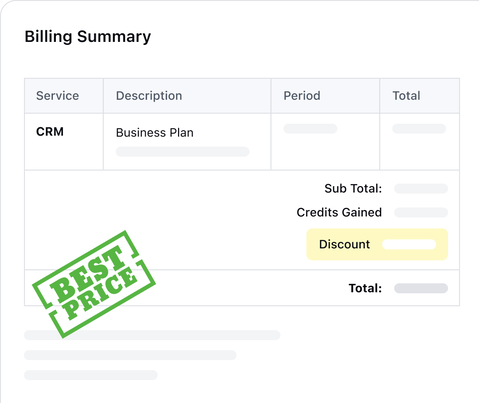This screenshot has height=403, width=480.
Task: Click the Total column header
Action: (406, 96)
